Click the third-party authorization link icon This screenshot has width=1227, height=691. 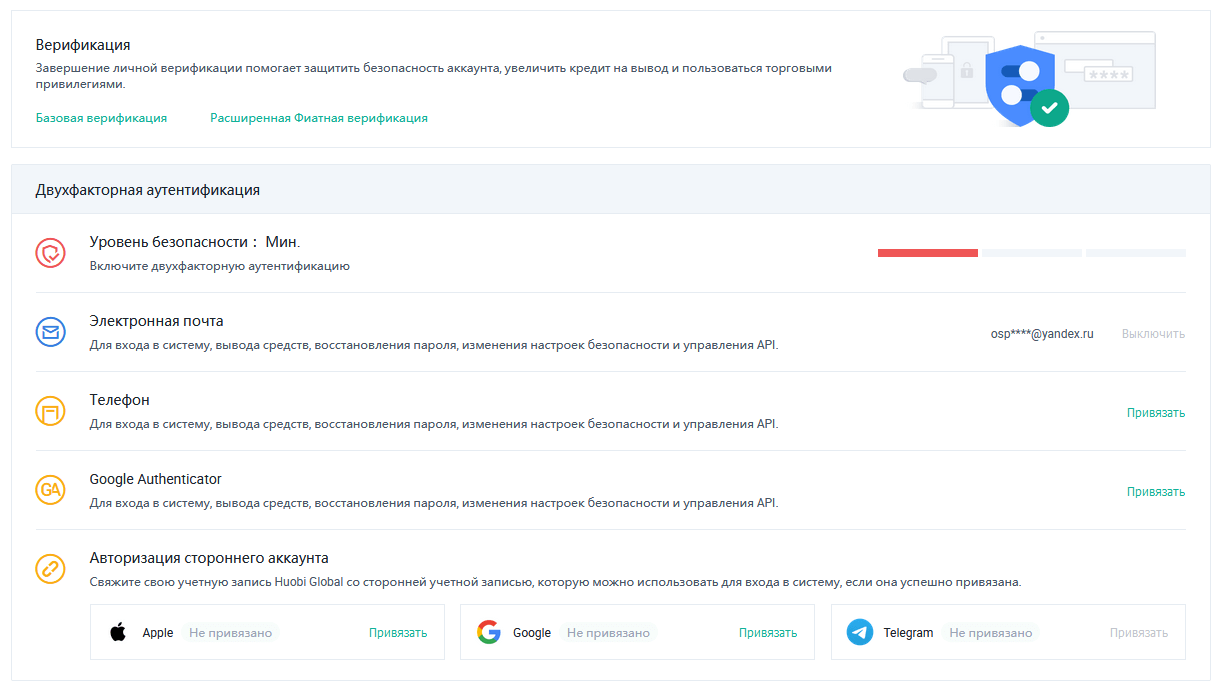[x=50, y=569]
